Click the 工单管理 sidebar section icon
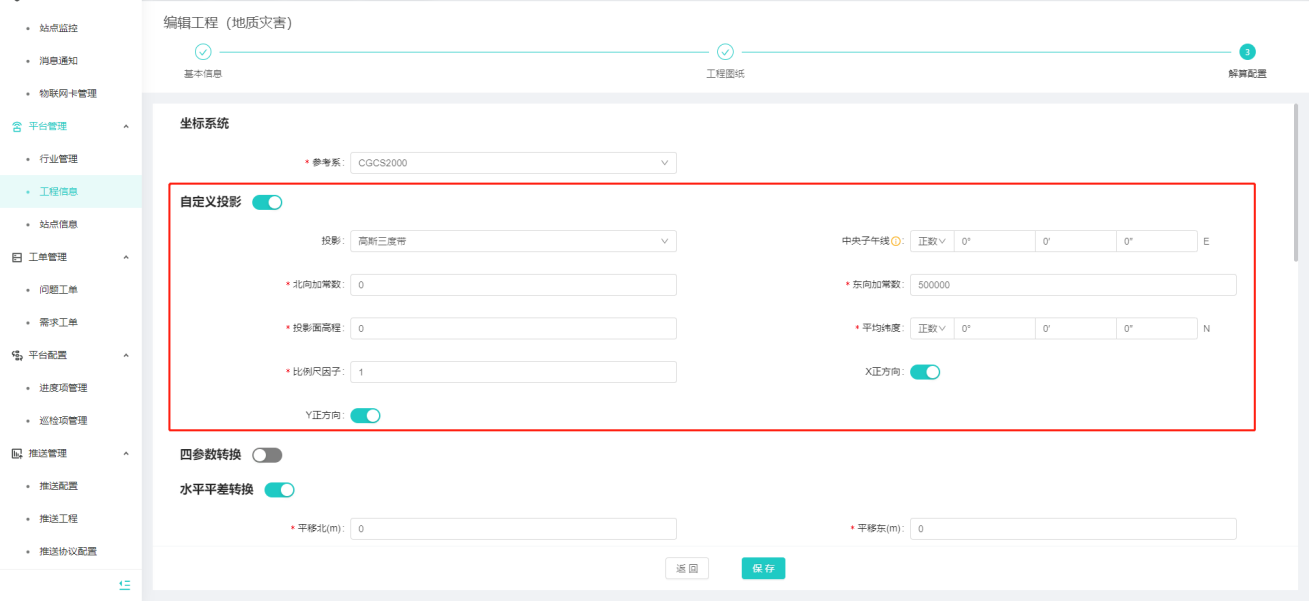This screenshot has width=1309, height=601. [16, 257]
